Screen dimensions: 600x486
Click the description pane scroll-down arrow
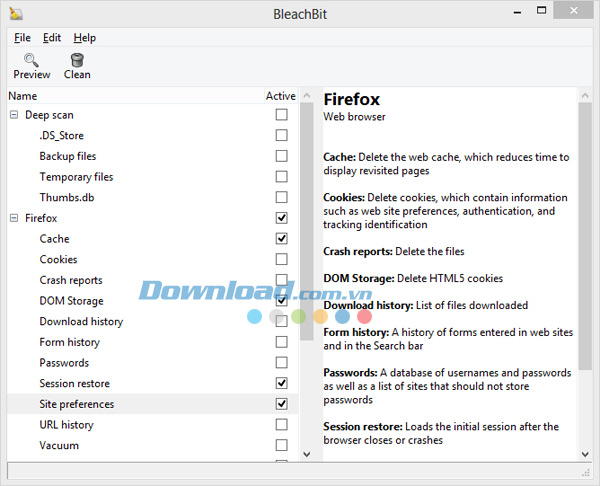pos(585,454)
